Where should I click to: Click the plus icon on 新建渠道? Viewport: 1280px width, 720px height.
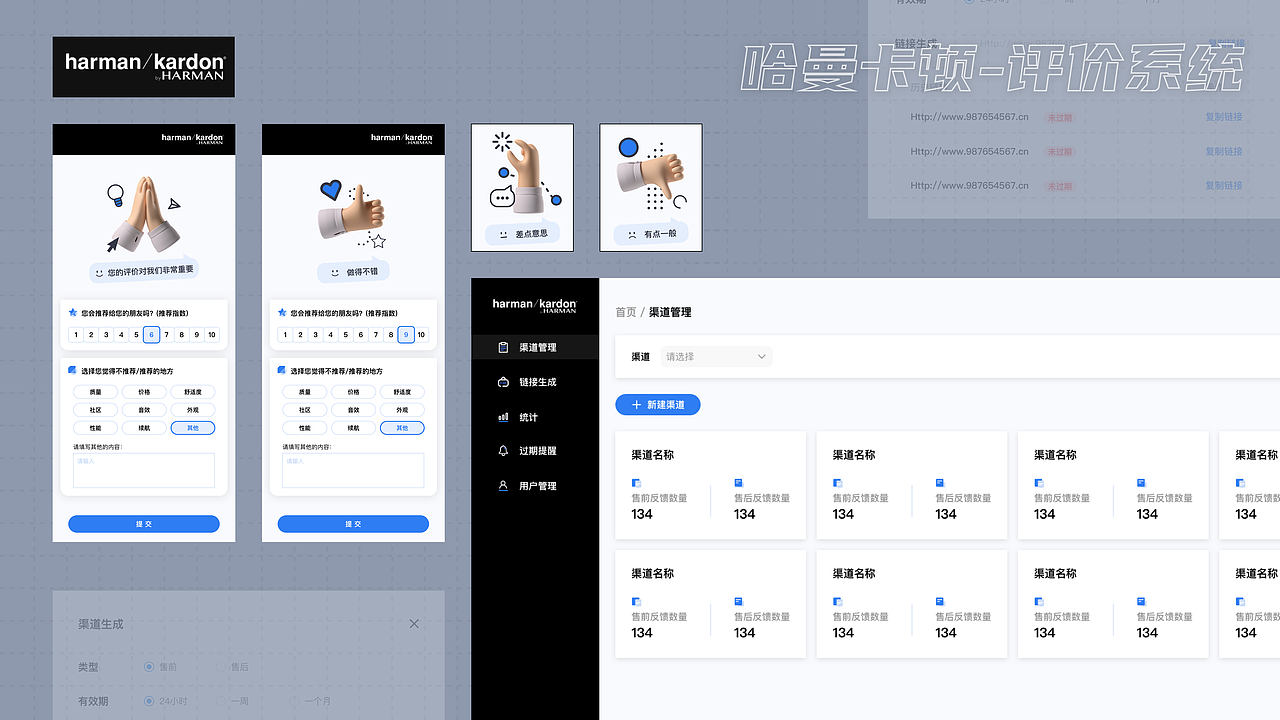[637, 405]
